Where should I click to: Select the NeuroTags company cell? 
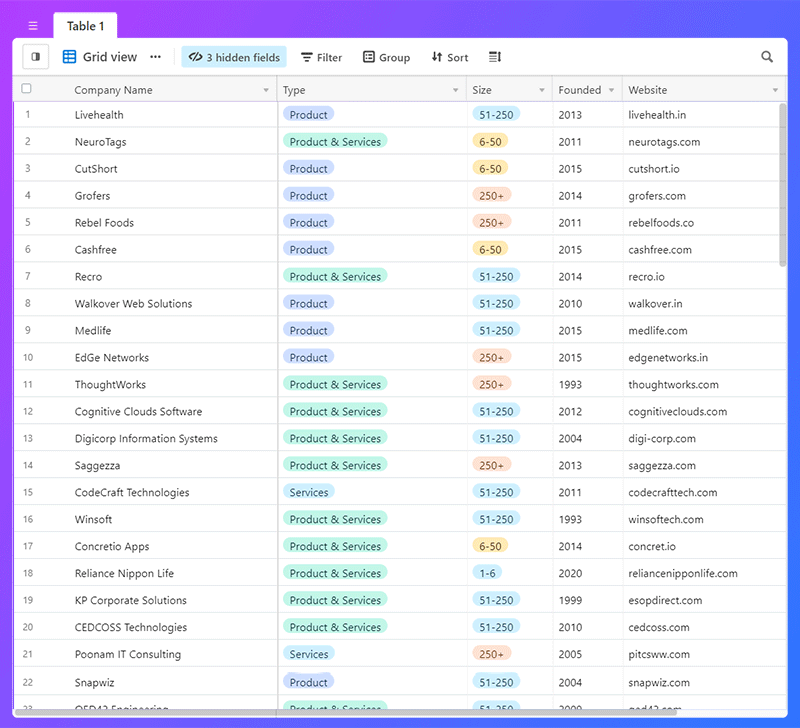pos(145,142)
